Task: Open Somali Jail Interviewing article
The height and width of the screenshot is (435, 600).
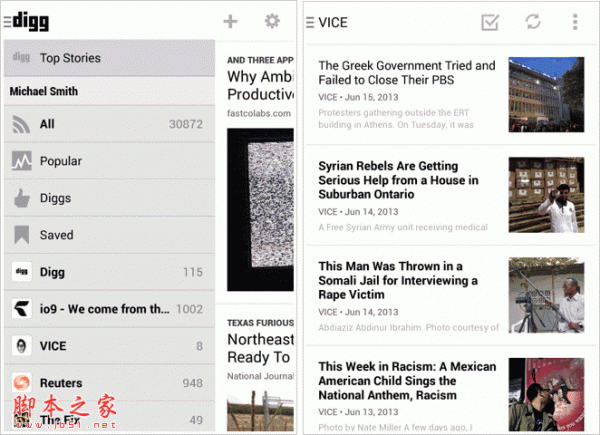Action: tap(398, 280)
